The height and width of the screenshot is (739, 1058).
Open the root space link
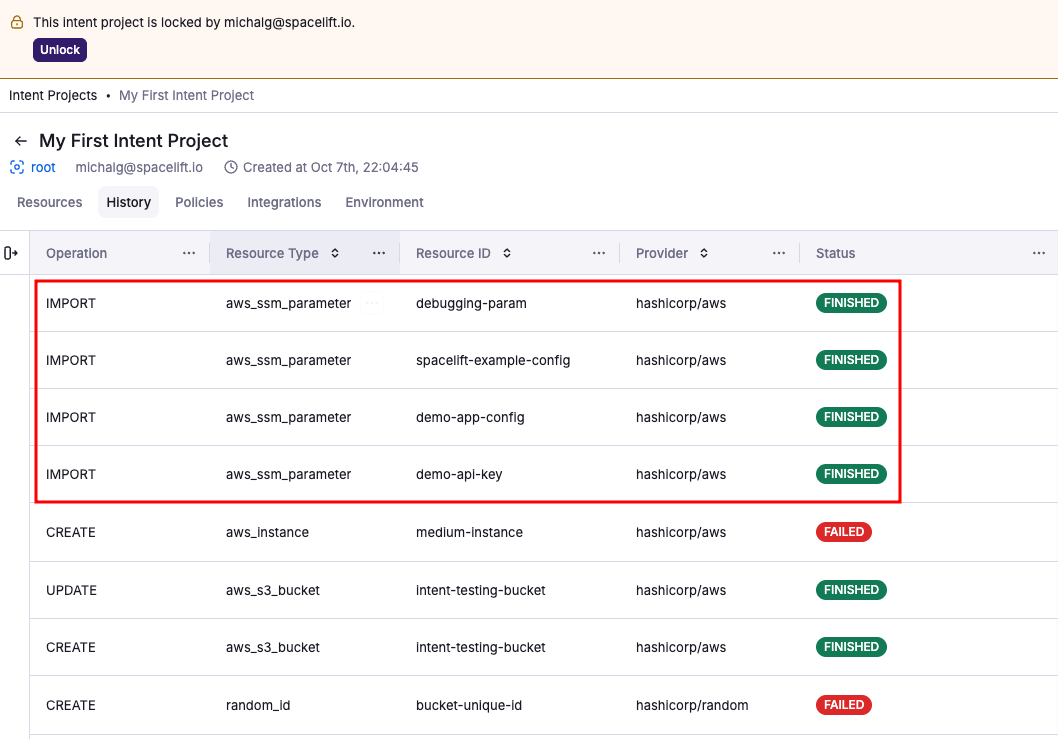click(x=43, y=167)
